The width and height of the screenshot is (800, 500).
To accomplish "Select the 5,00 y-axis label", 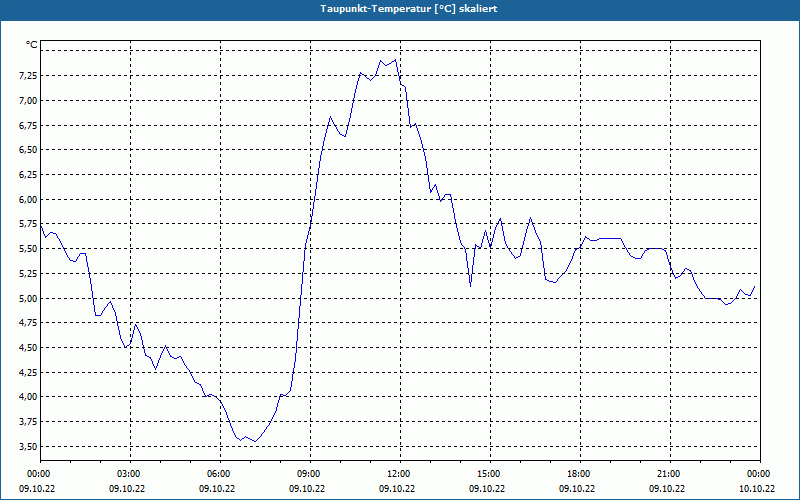I will [28, 298].
